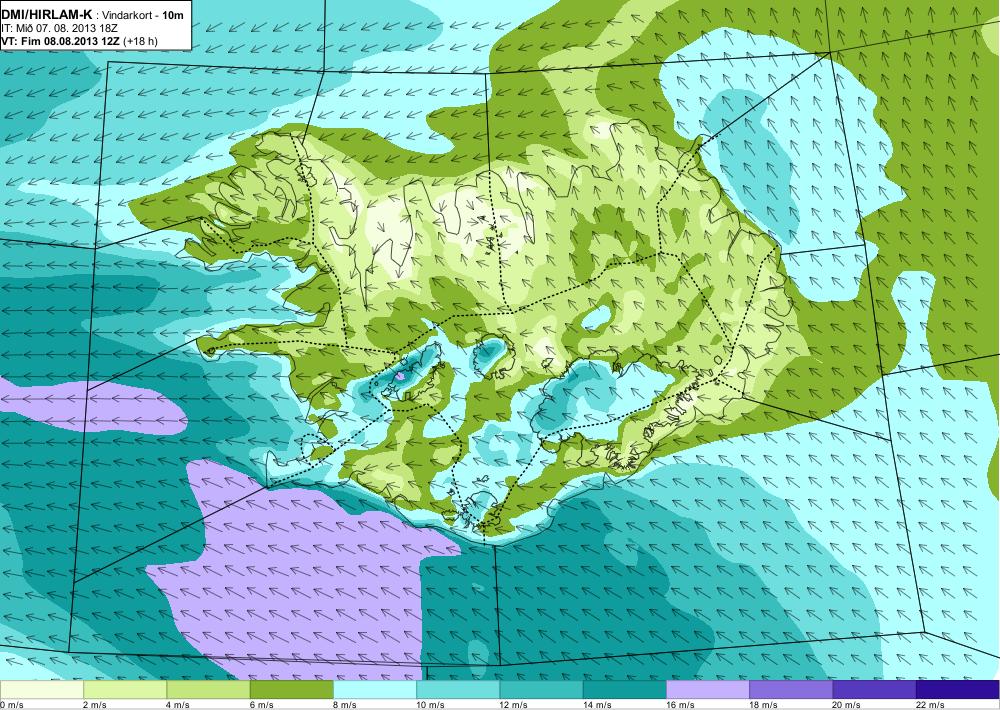Screen dimensions: 1000x710
Task: Click the 'VT: Fim 08.08.2013 12Z' valid time
Action: [61, 41]
